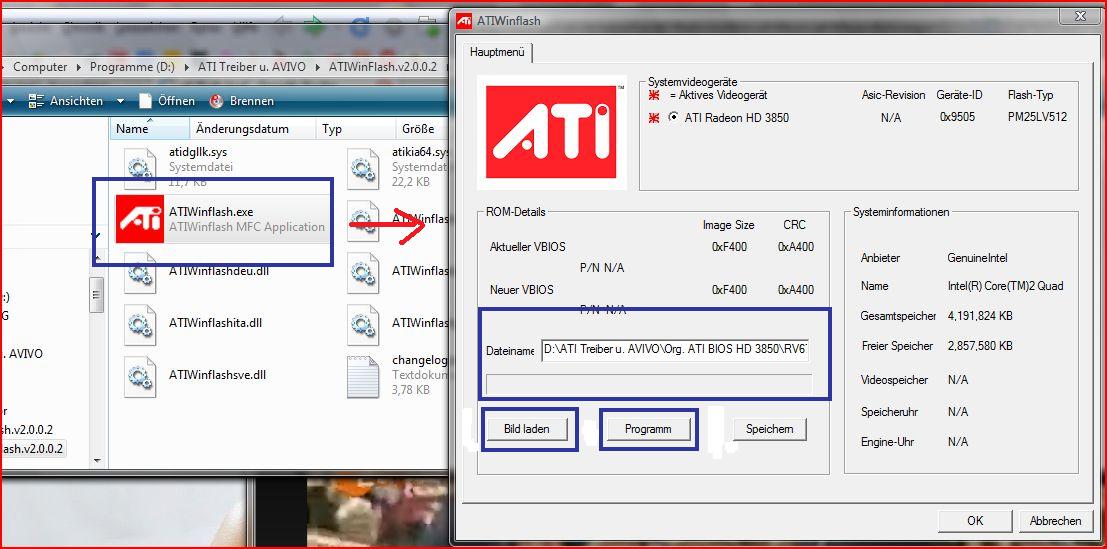The image size is (1107, 549).
Task: Click the Freier Speicher value 2,857,580 KB
Action: [980, 346]
